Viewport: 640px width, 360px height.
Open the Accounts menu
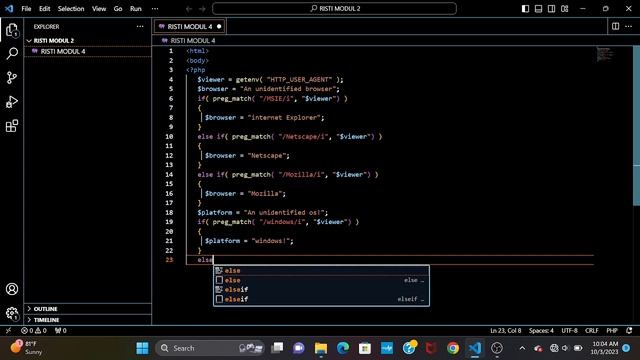(x=12, y=289)
